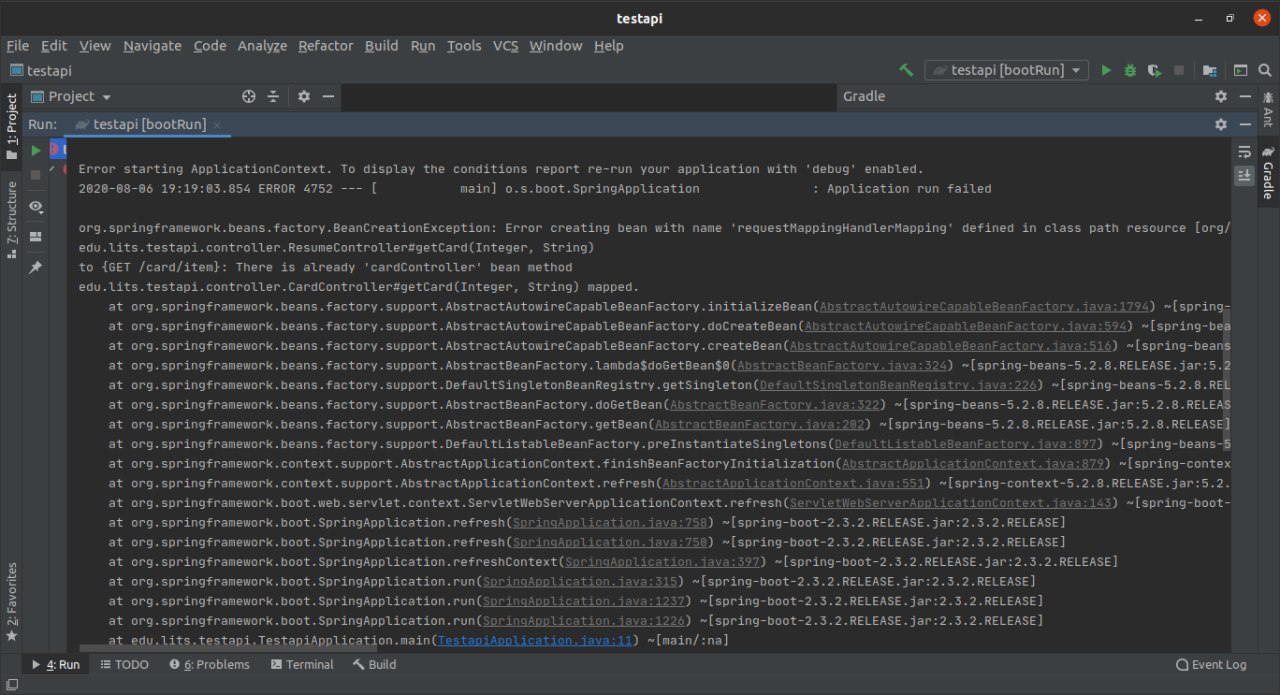Toggle the 2: Favorites side tool window

point(12,601)
